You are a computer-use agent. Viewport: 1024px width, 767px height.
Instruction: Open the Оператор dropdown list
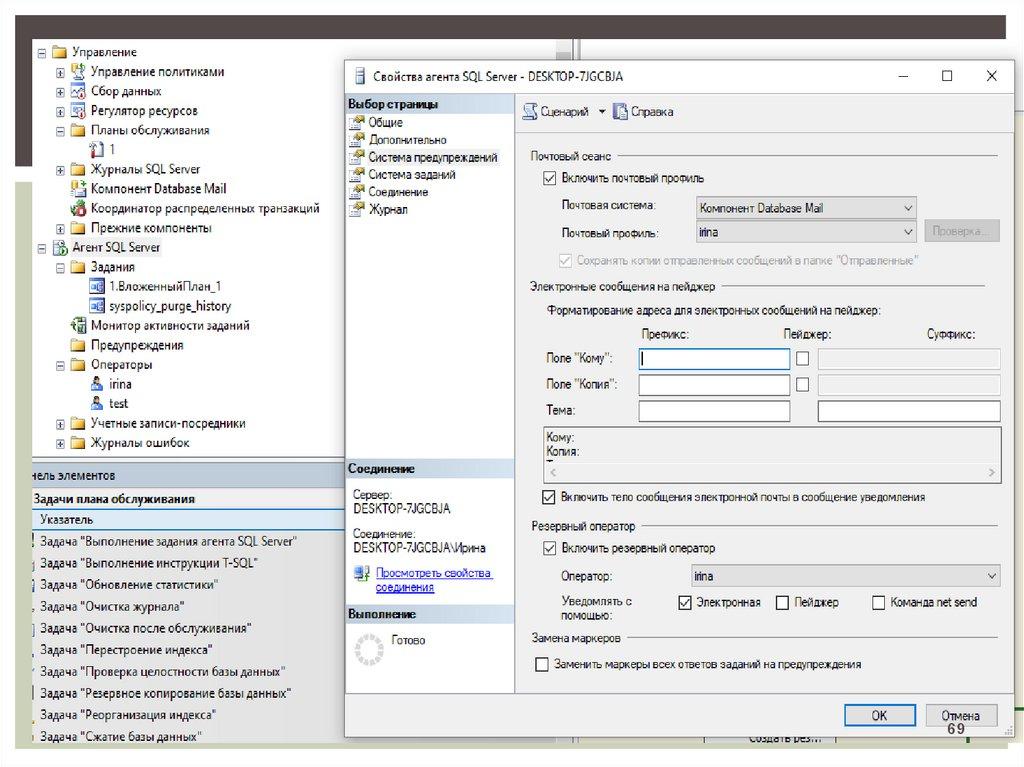[x=845, y=576]
